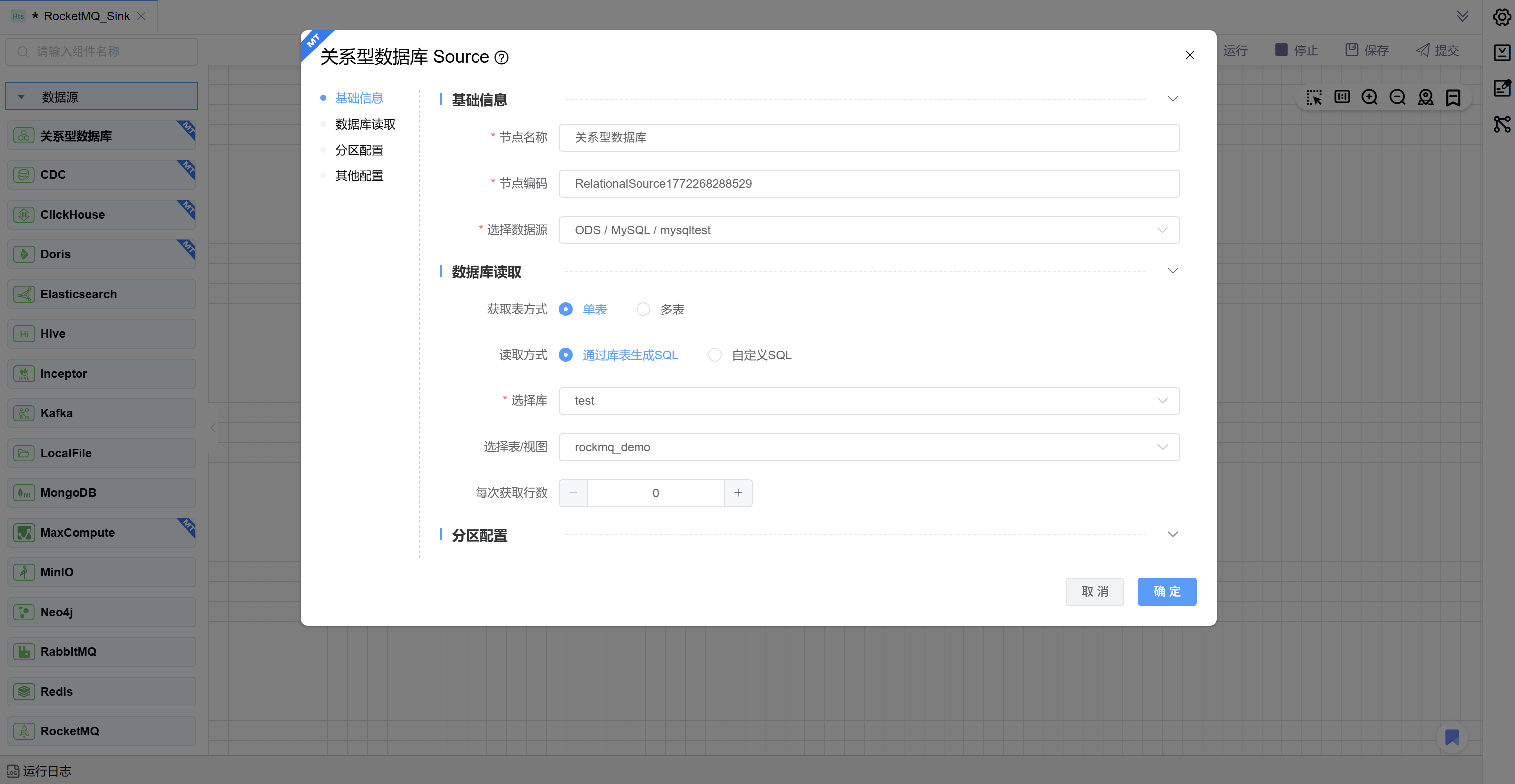Select the 单表 radio button

click(566, 309)
